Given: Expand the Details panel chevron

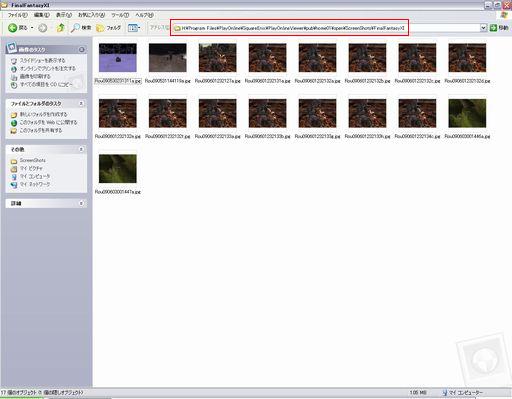Looking at the screenshot, I should [81, 203].
